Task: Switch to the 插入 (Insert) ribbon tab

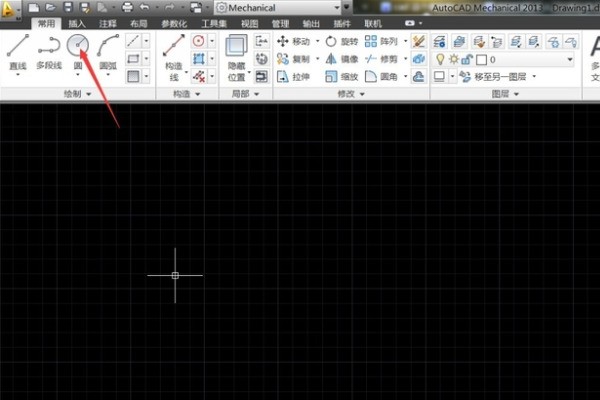Action: (x=77, y=22)
